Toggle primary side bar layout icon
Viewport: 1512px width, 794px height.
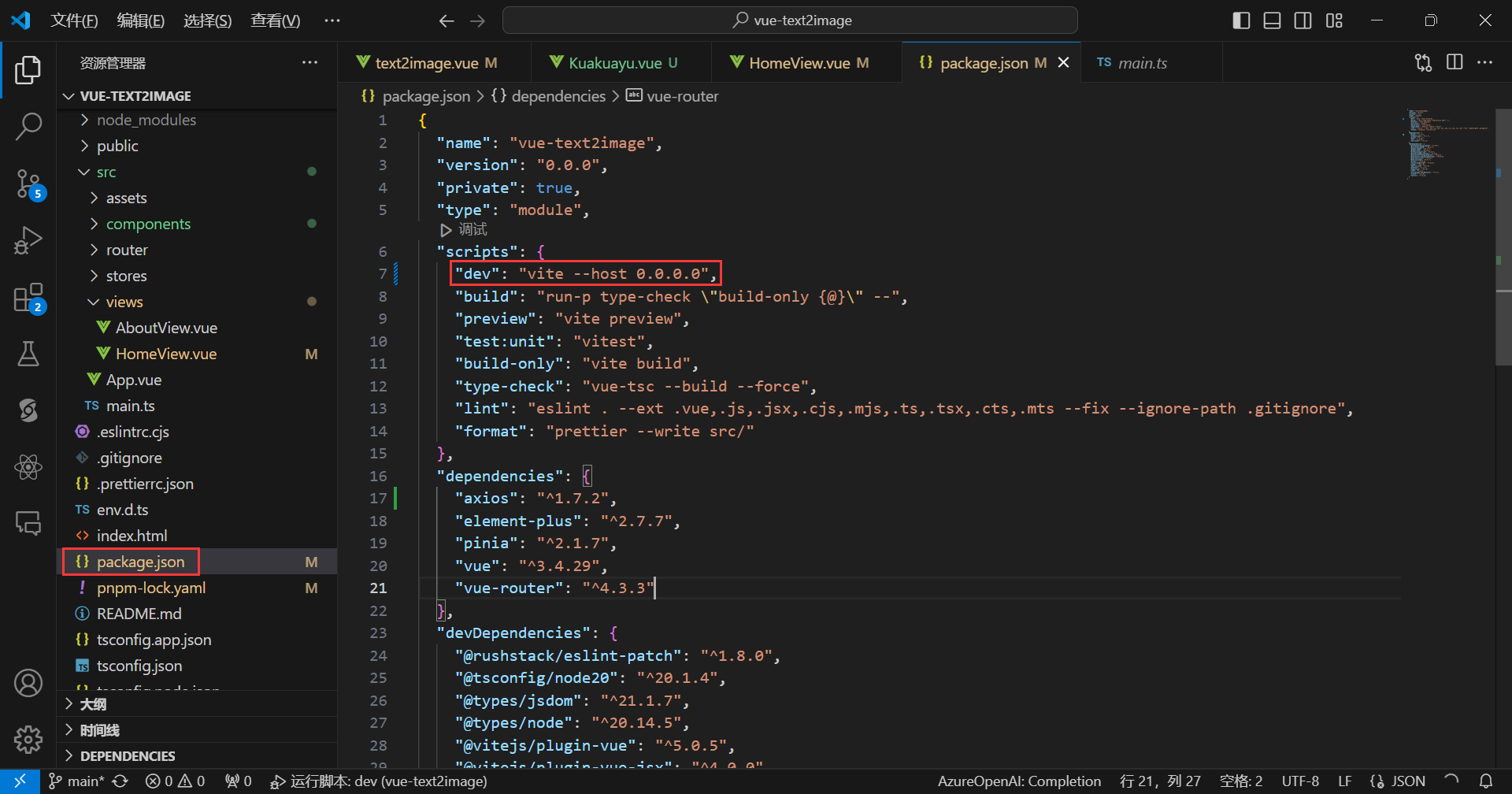coord(1241,20)
